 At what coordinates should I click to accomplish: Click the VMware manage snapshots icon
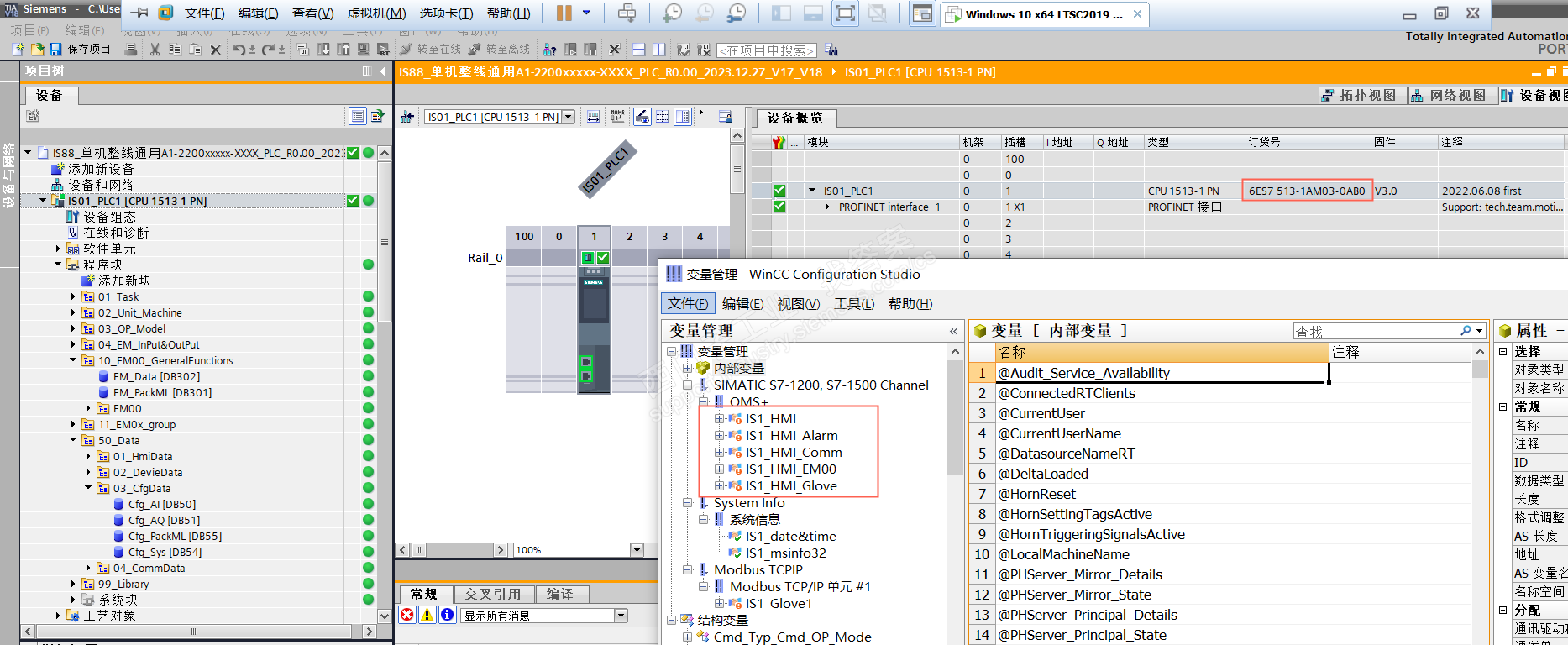tap(737, 13)
